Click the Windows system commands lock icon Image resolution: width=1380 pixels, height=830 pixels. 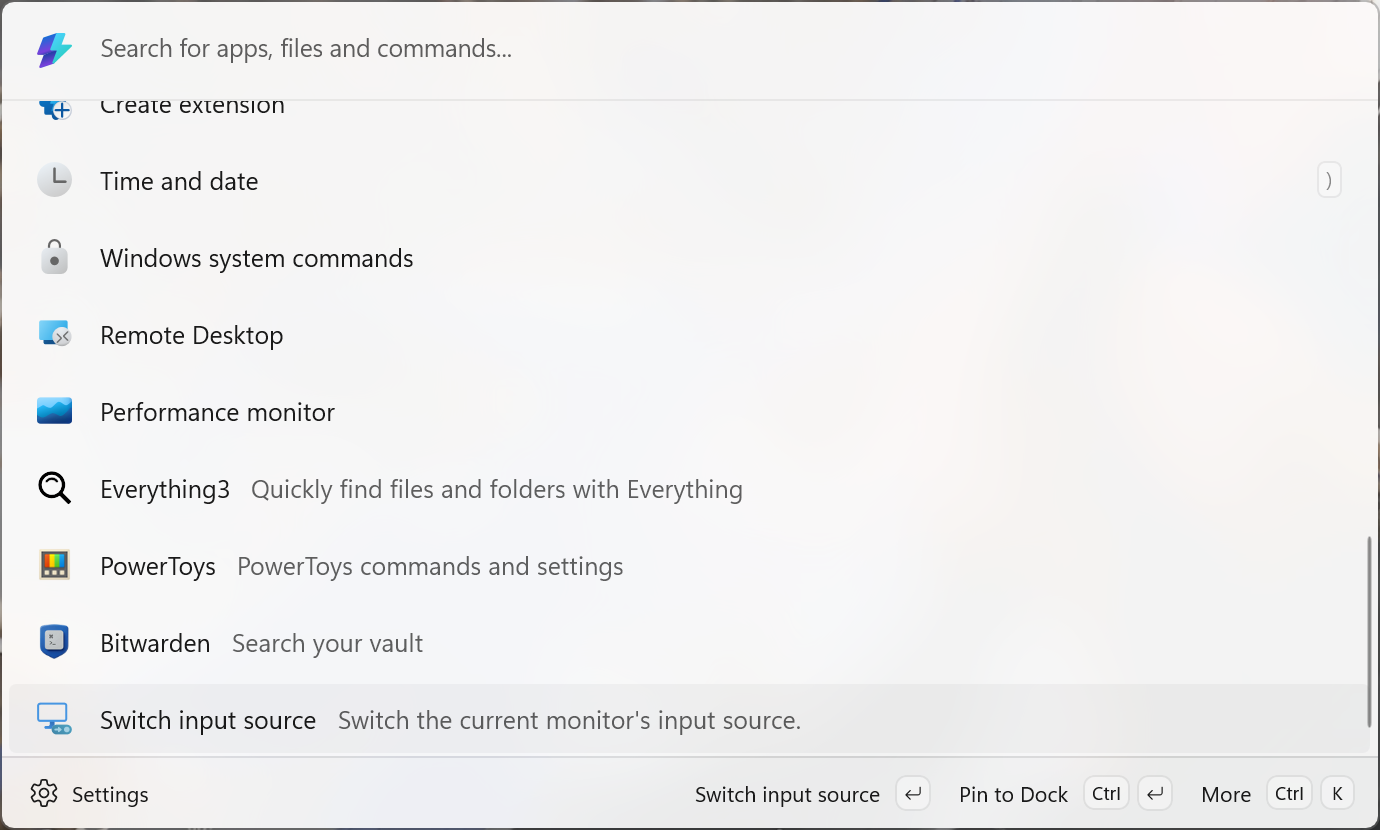[x=54, y=257]
